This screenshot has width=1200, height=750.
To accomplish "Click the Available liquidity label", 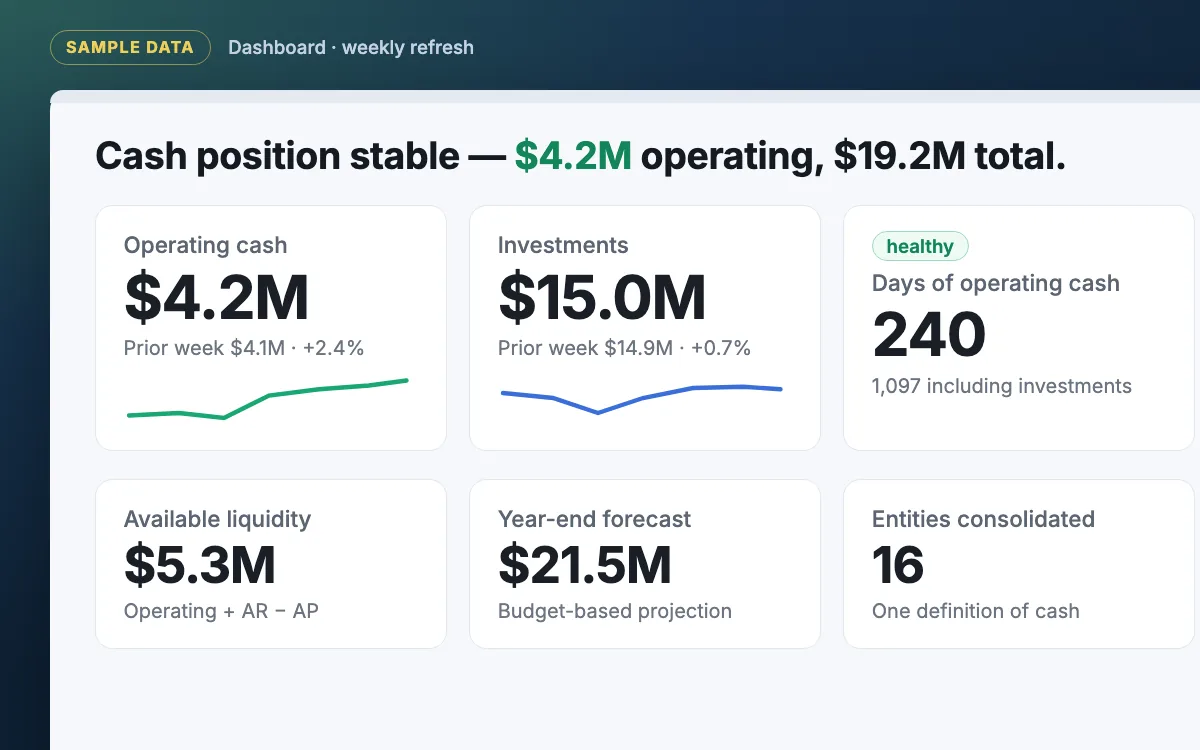I will coord(217,519).
